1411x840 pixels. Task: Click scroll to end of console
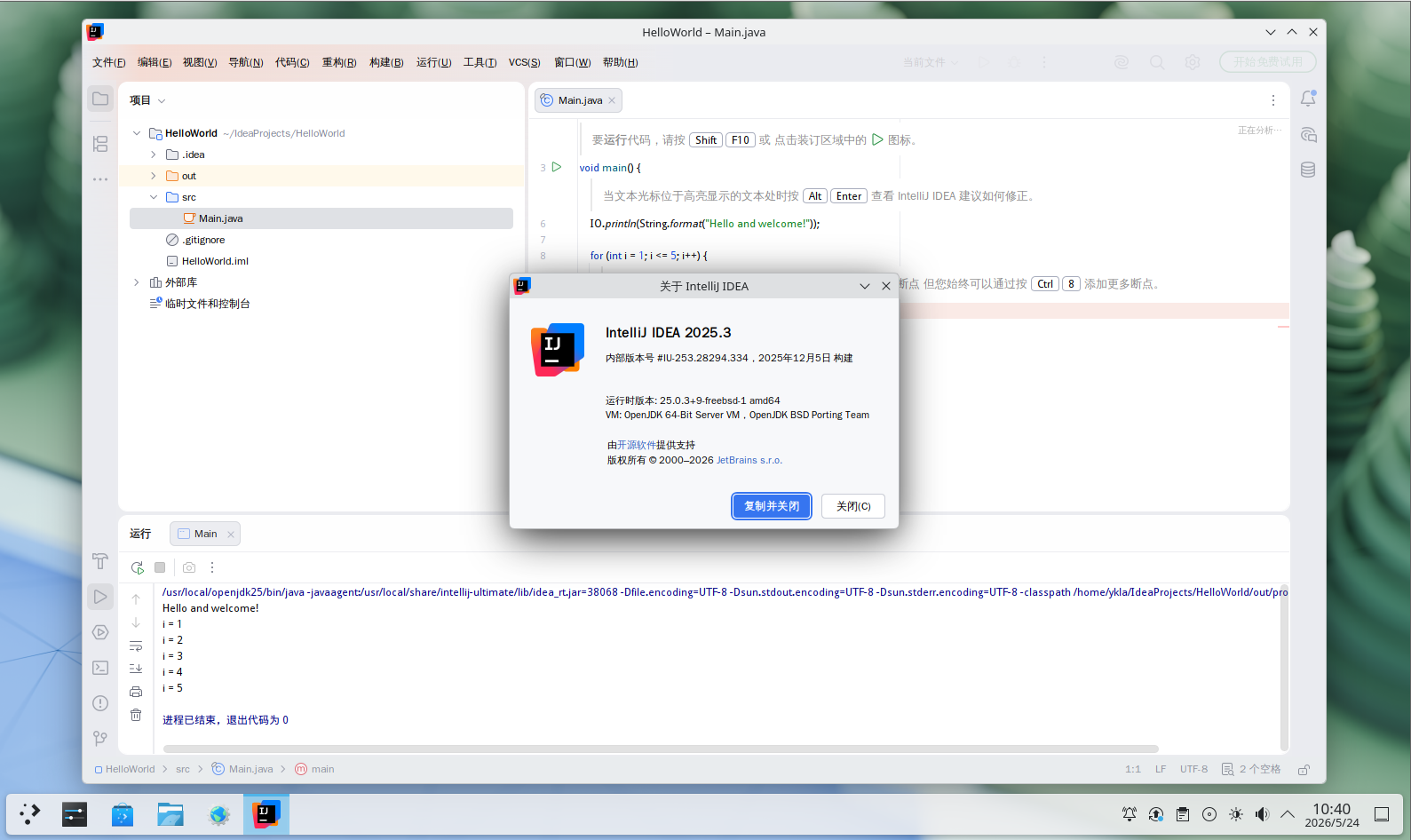tap(136, 669)
